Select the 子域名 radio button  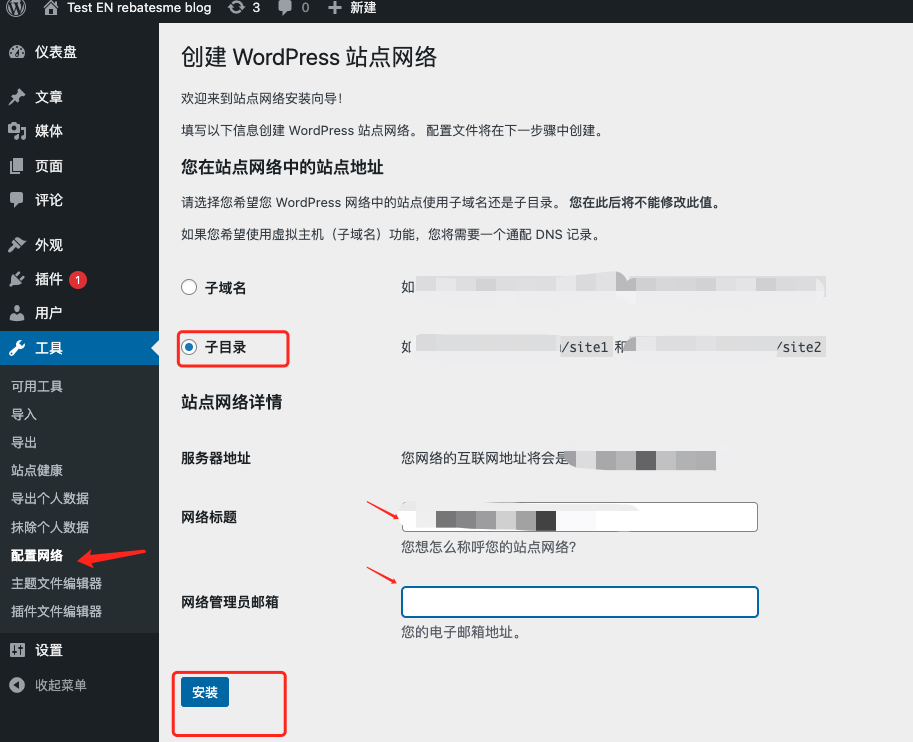(x=189, y=287)
